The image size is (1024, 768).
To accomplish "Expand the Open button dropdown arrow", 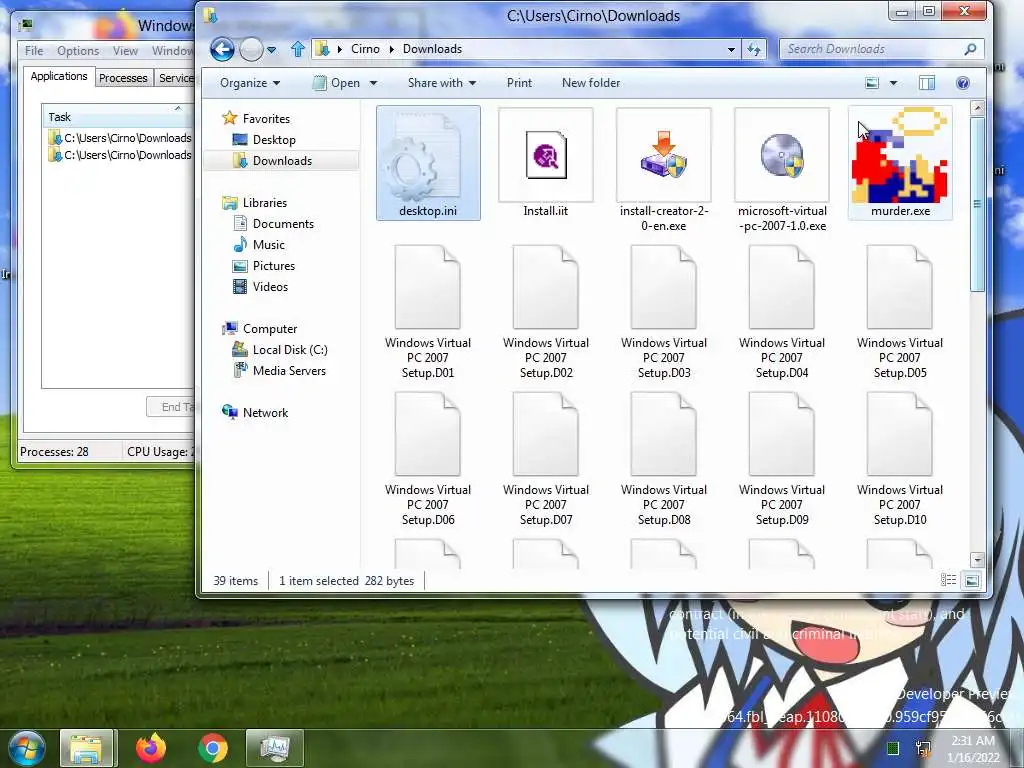I will (374, 83).
